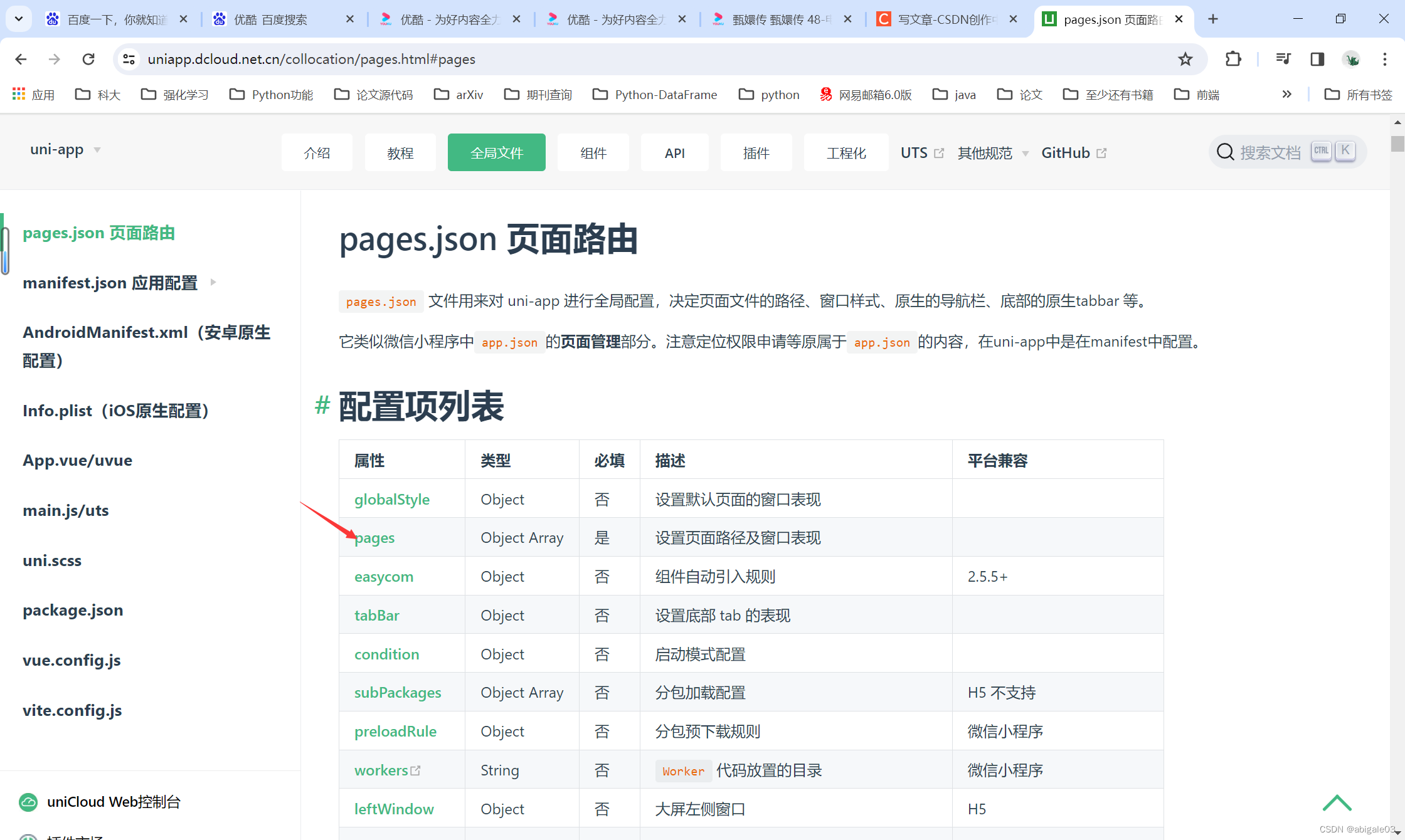1405x840 pixels.
Task: Open the 所有书签 folder
Action: [1358, 95]
